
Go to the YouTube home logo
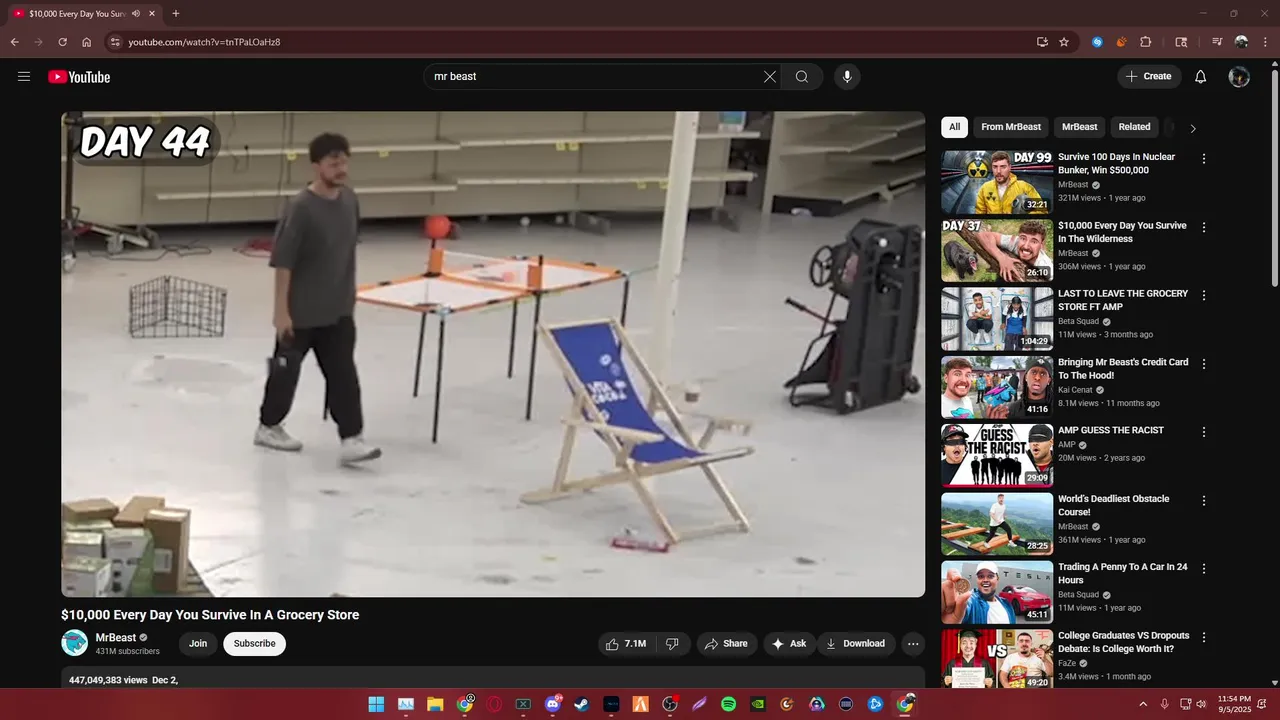click(79, 77)
